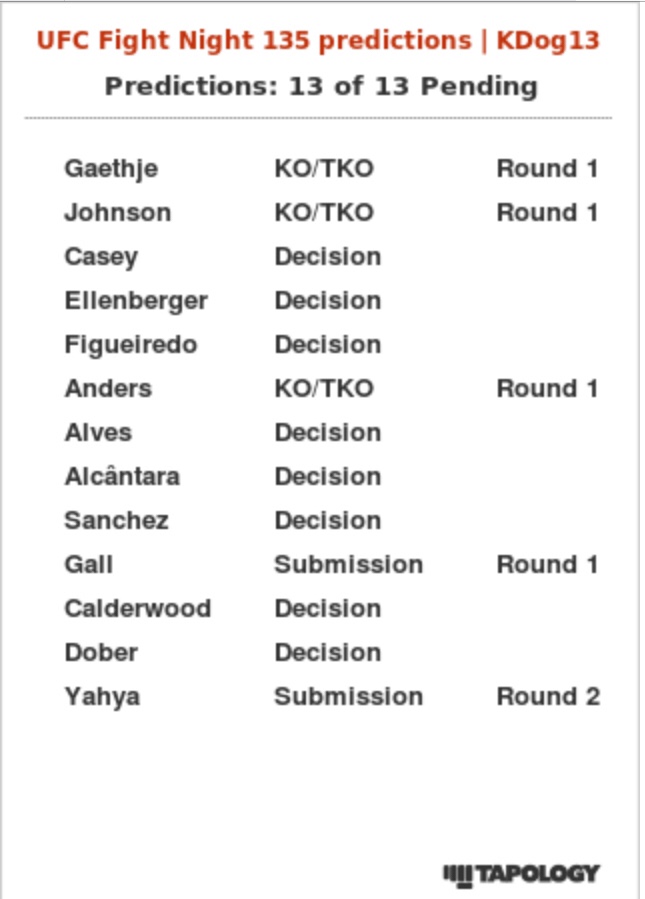Select the Figueiredo pick
The height and width of the screenshot is (899, 645).
[x=130, y=345]
